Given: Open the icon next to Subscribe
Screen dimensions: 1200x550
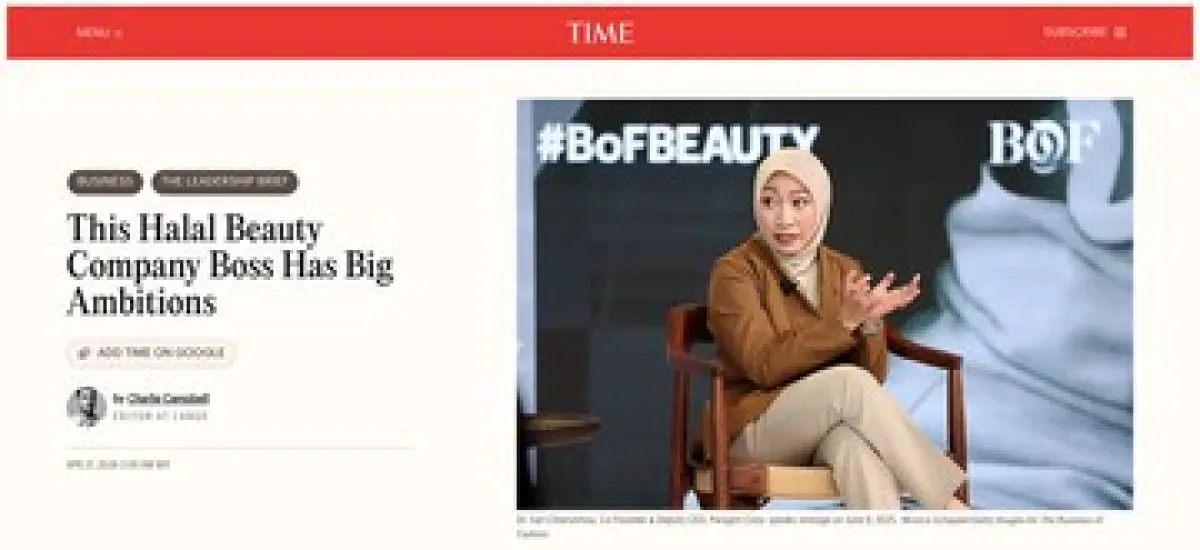Looking at the screenshot, I should [x=1120, y=32].
